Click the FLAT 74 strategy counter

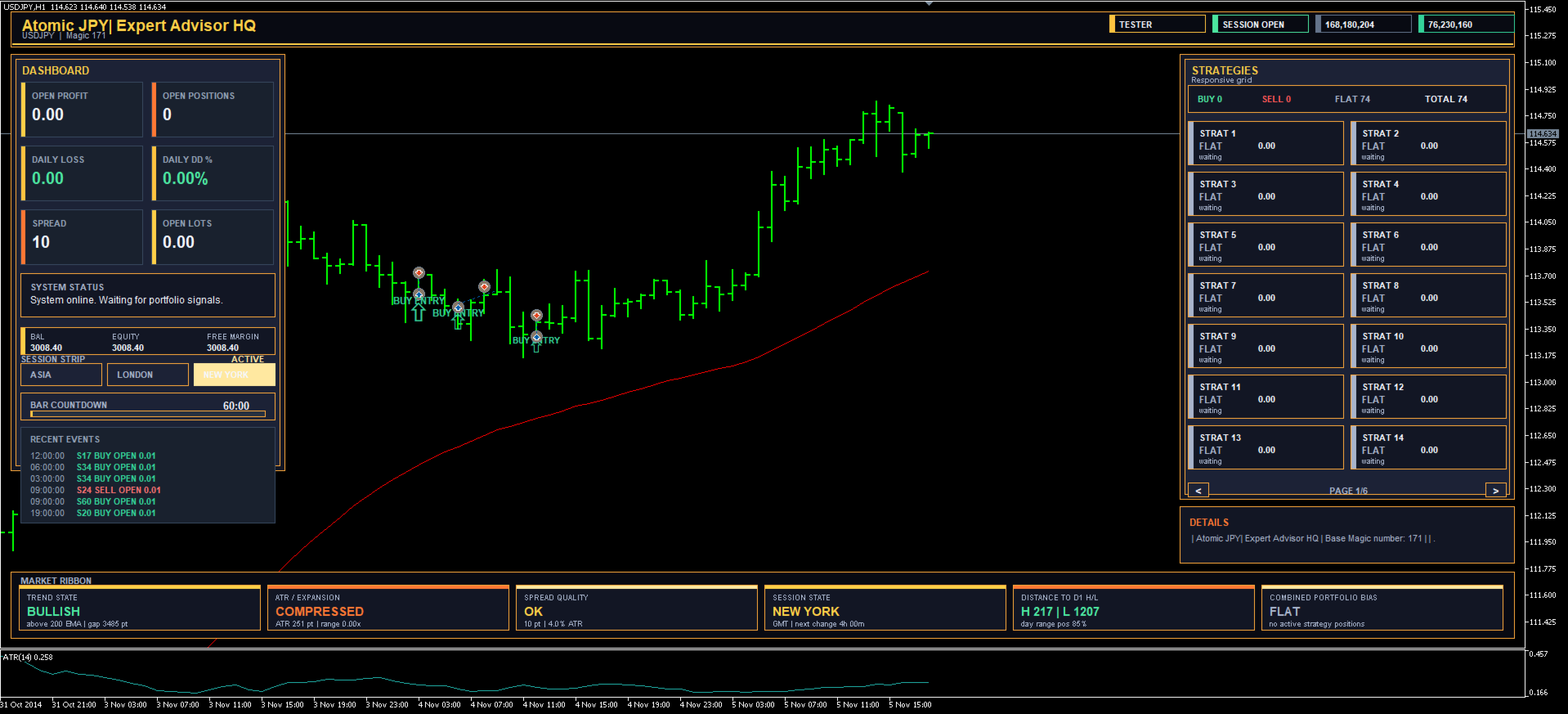click(x=1352, y=99)
